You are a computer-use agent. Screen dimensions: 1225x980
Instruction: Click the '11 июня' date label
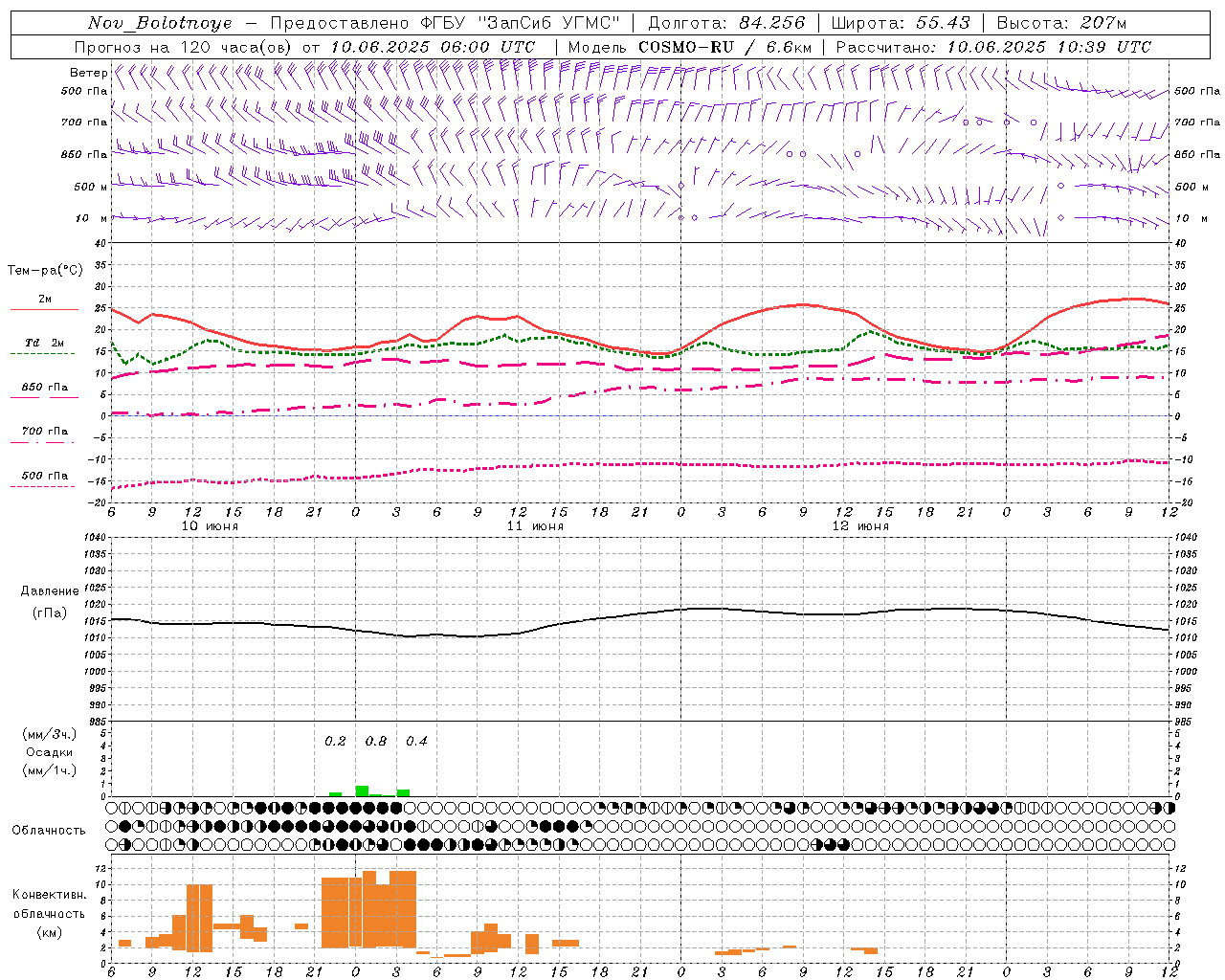[x=535, y=526]
